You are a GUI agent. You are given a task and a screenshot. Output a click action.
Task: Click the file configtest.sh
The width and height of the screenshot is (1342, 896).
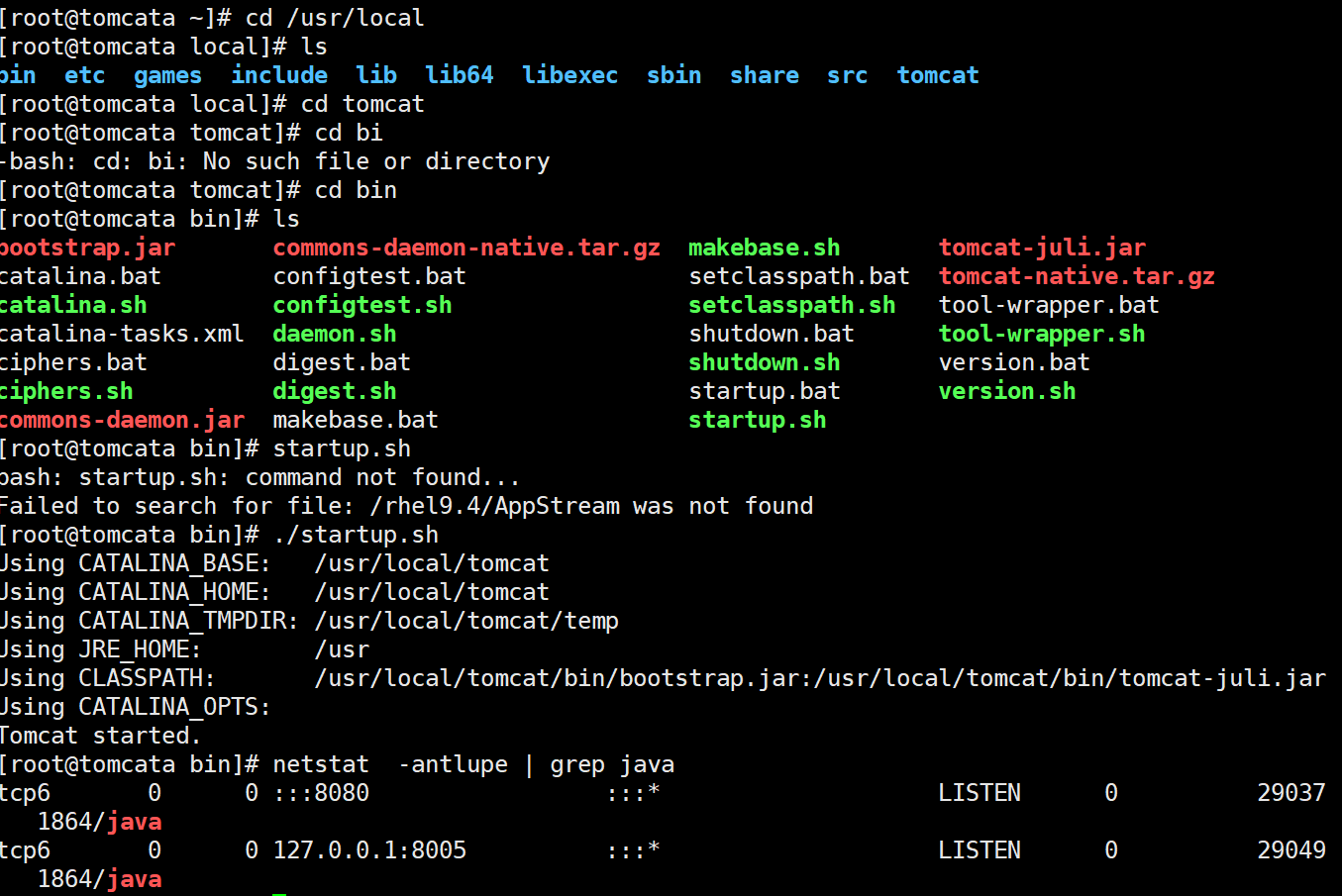[362, 305]
